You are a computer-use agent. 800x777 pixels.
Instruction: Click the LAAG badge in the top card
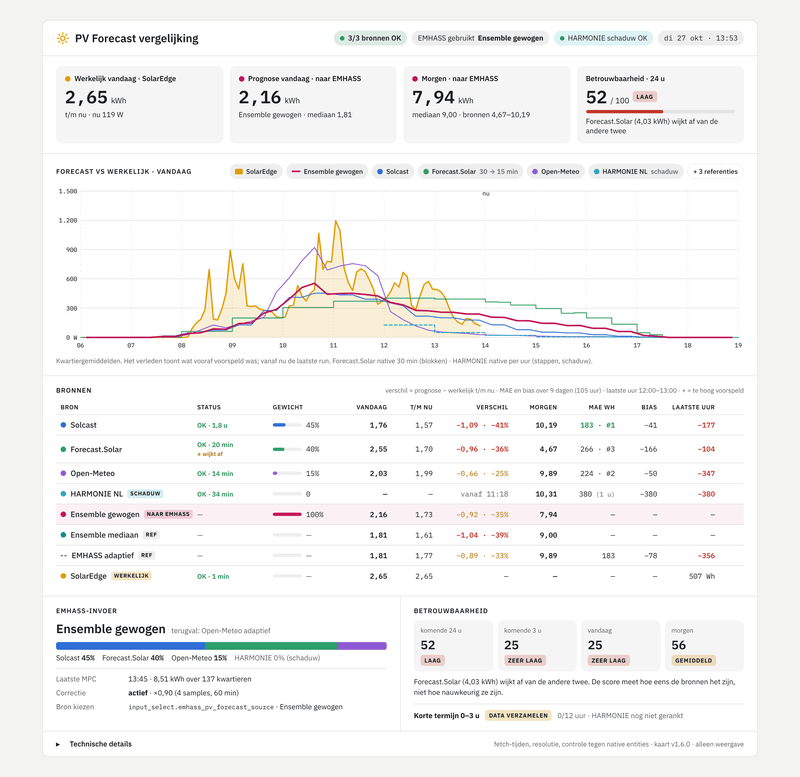(645, 96)
